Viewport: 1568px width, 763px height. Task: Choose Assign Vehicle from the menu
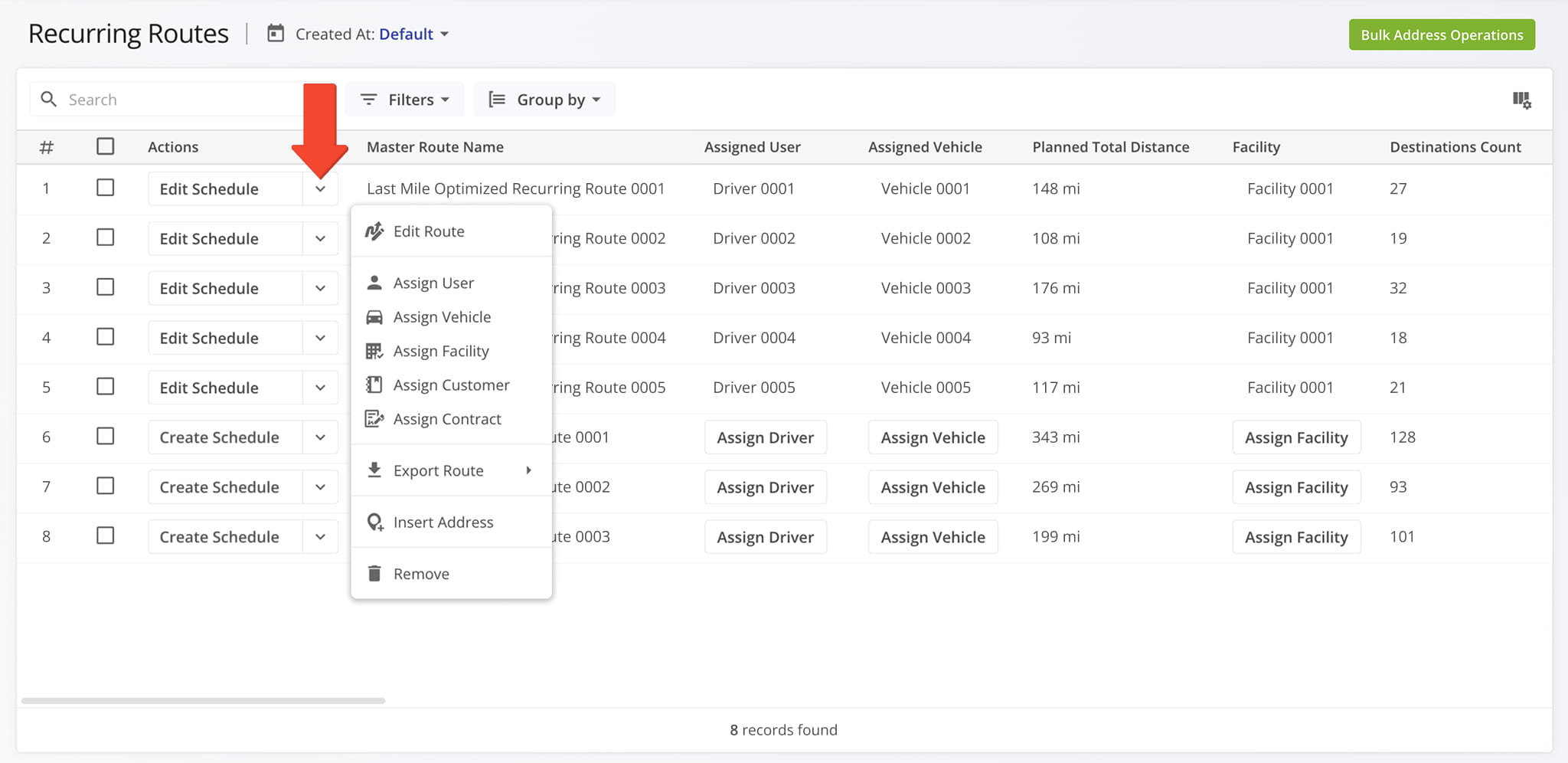click(451, 317)
